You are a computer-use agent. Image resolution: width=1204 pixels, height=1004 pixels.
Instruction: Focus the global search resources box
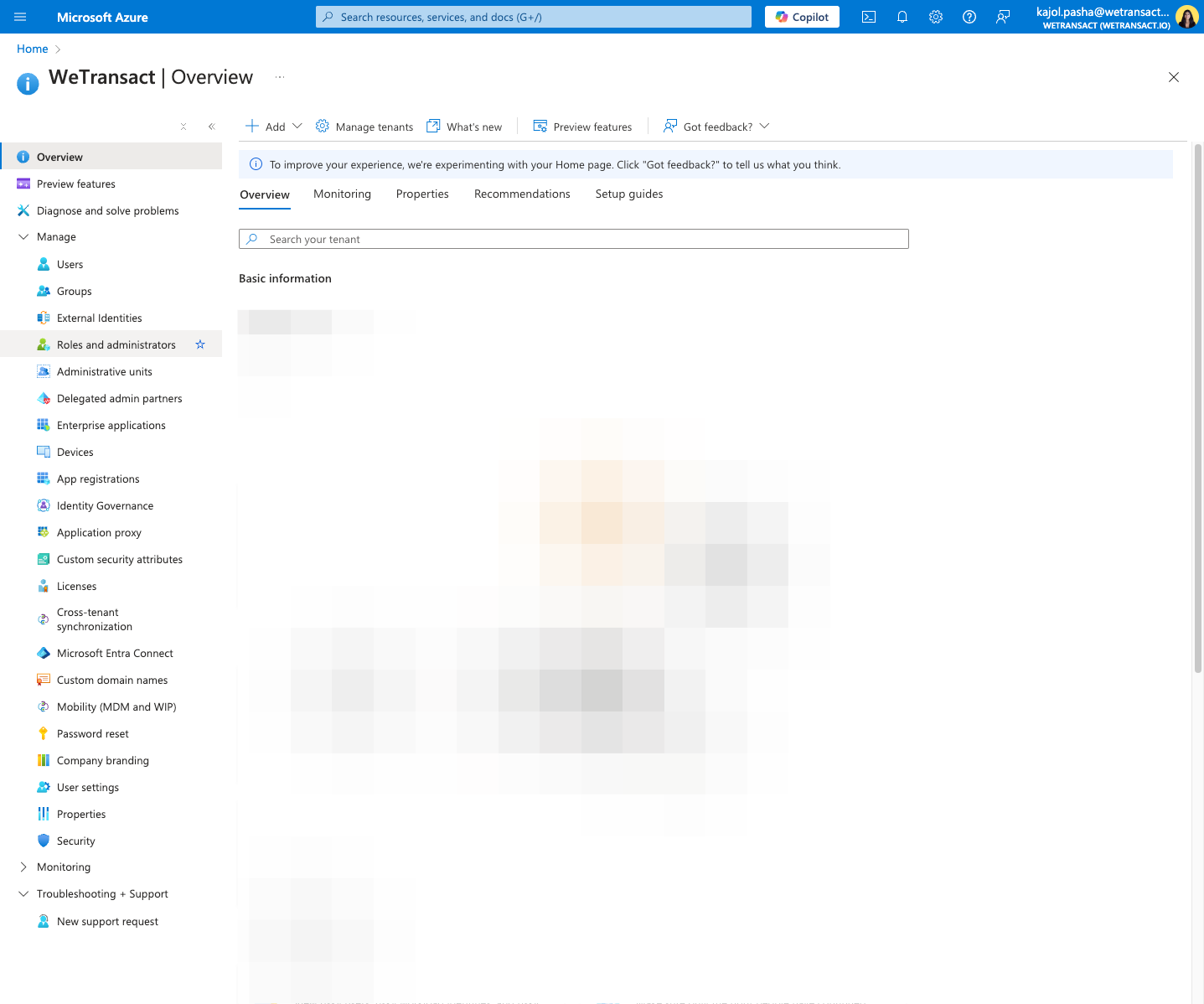pyautogui.click(x=534, y=17)
